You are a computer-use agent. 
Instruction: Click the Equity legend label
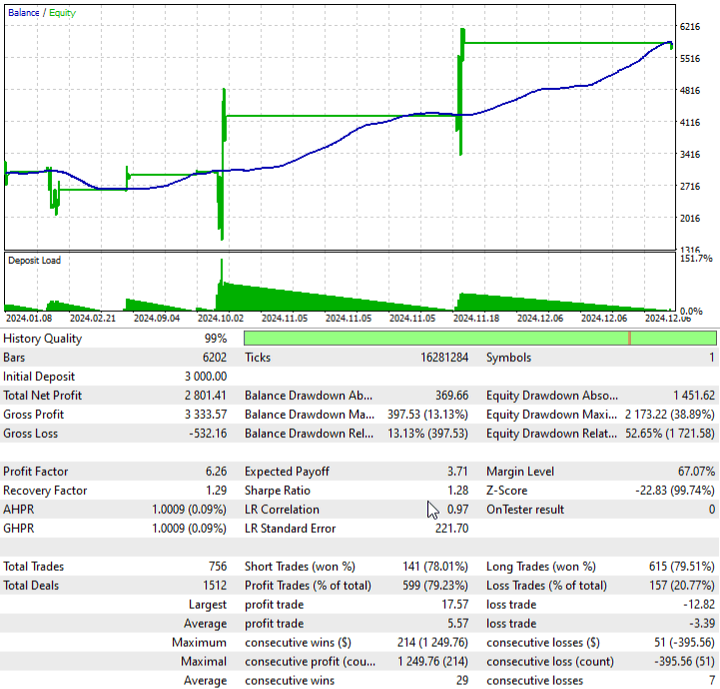(x=62, y=13)
